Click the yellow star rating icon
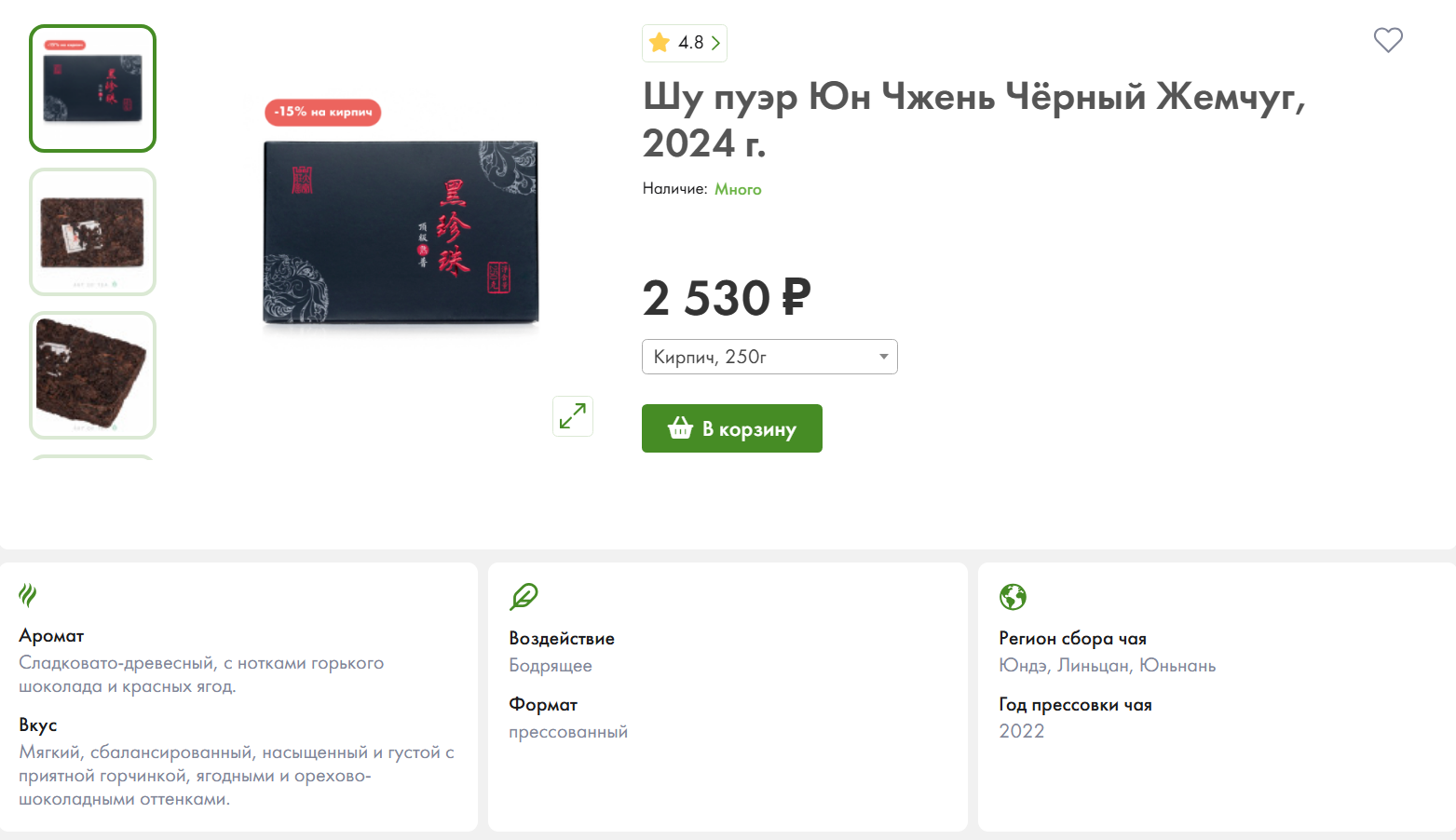 point(660,43)
